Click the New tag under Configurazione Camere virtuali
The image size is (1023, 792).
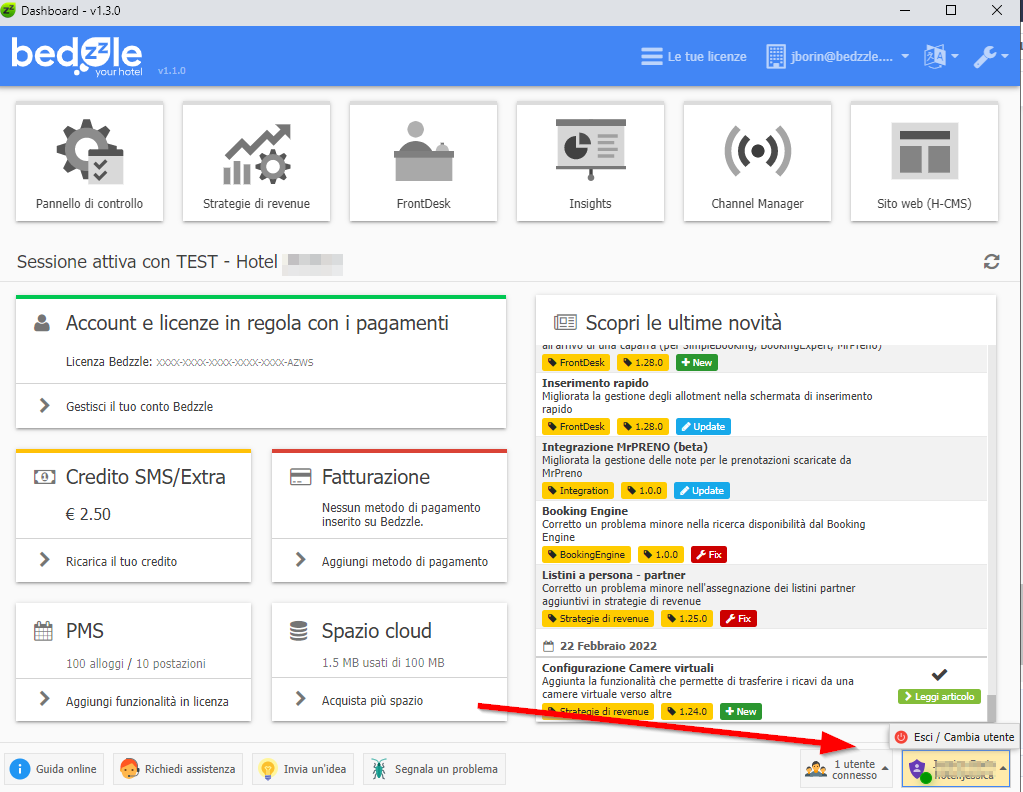click(741, 711)
